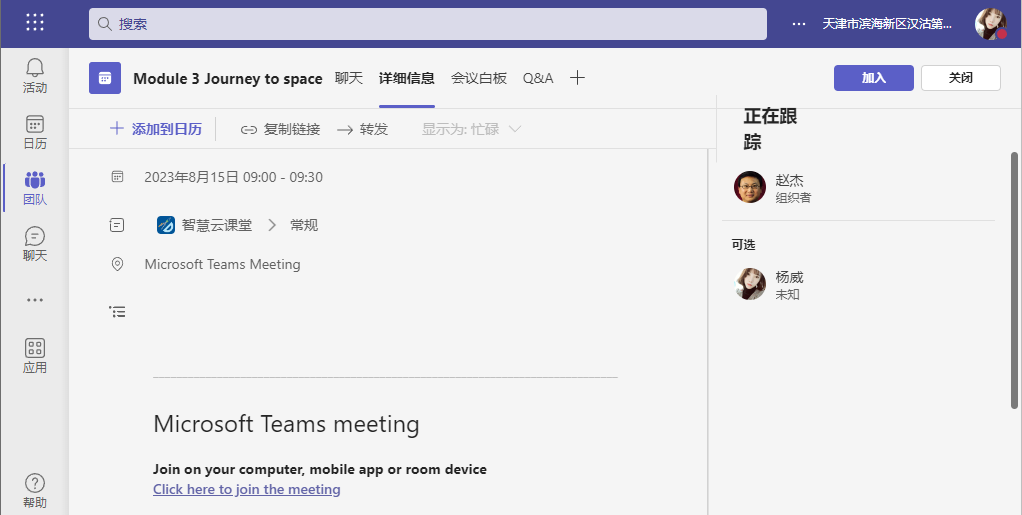Switch to the 聊天 tab
This screenshot has width=1022, height=515.
[x=349, y=78]
